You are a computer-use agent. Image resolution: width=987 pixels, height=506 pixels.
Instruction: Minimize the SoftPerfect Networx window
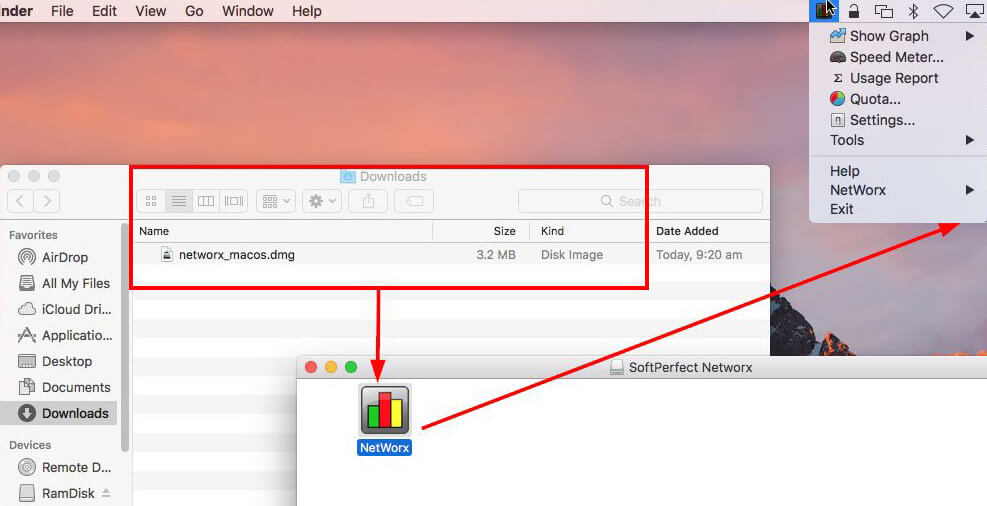(331, 367)
